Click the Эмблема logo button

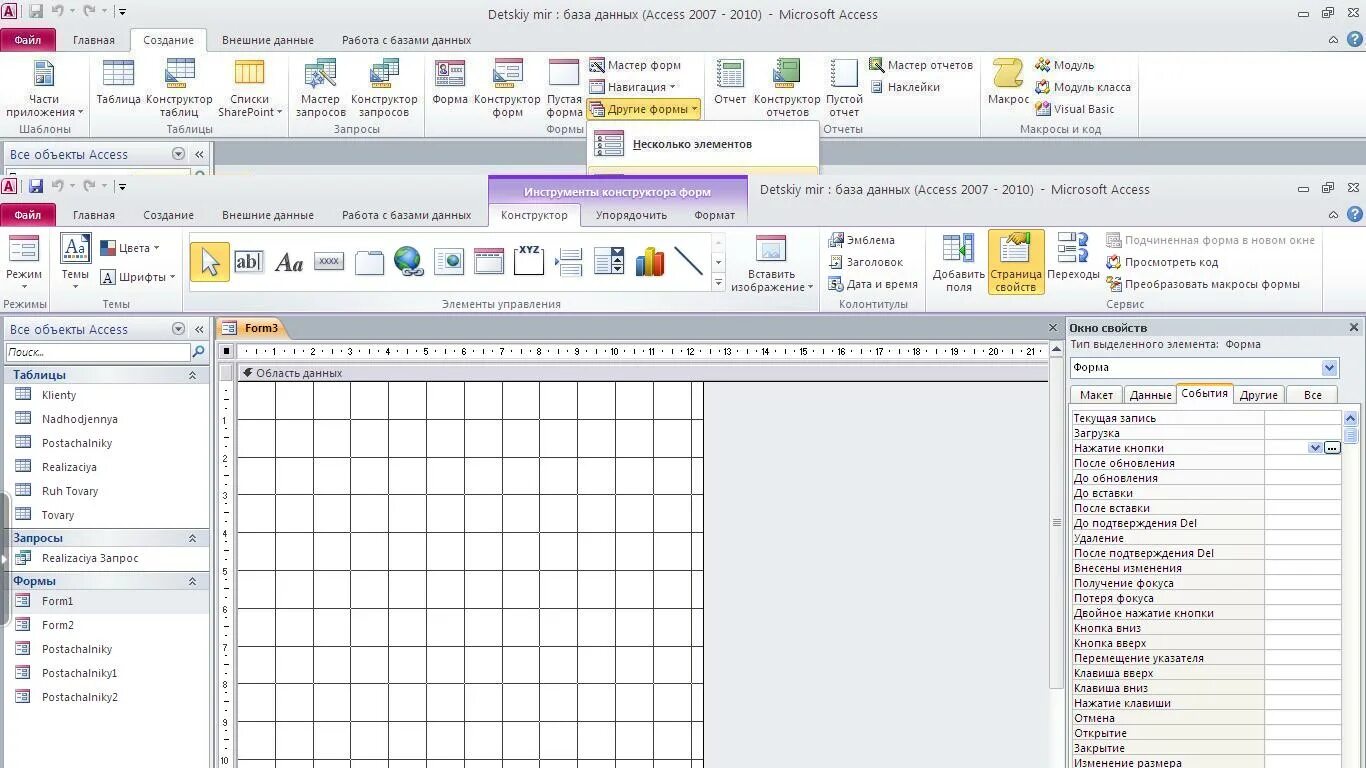click(862, 240)
